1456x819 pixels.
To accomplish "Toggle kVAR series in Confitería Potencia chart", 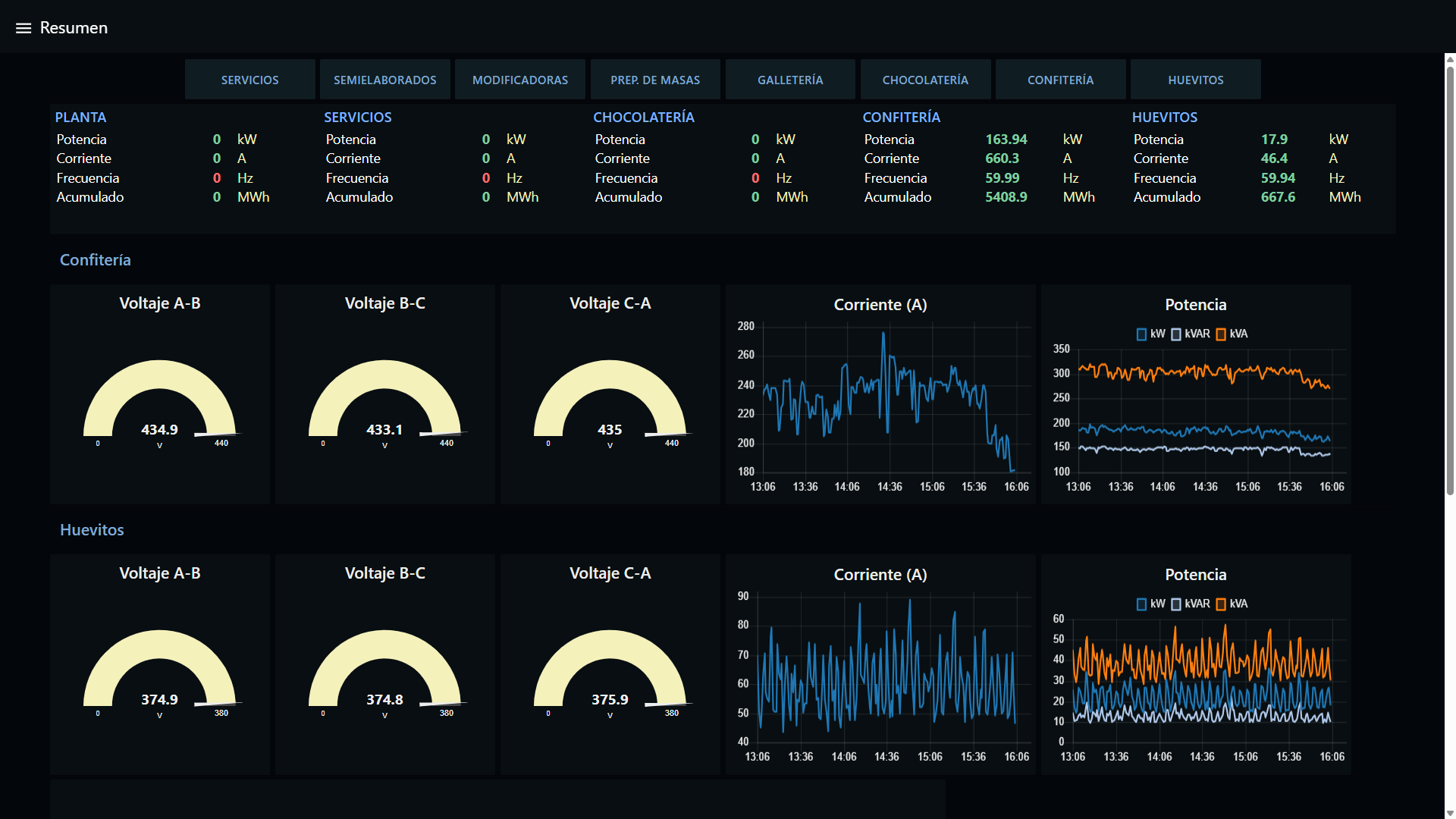I will 1190,334.
